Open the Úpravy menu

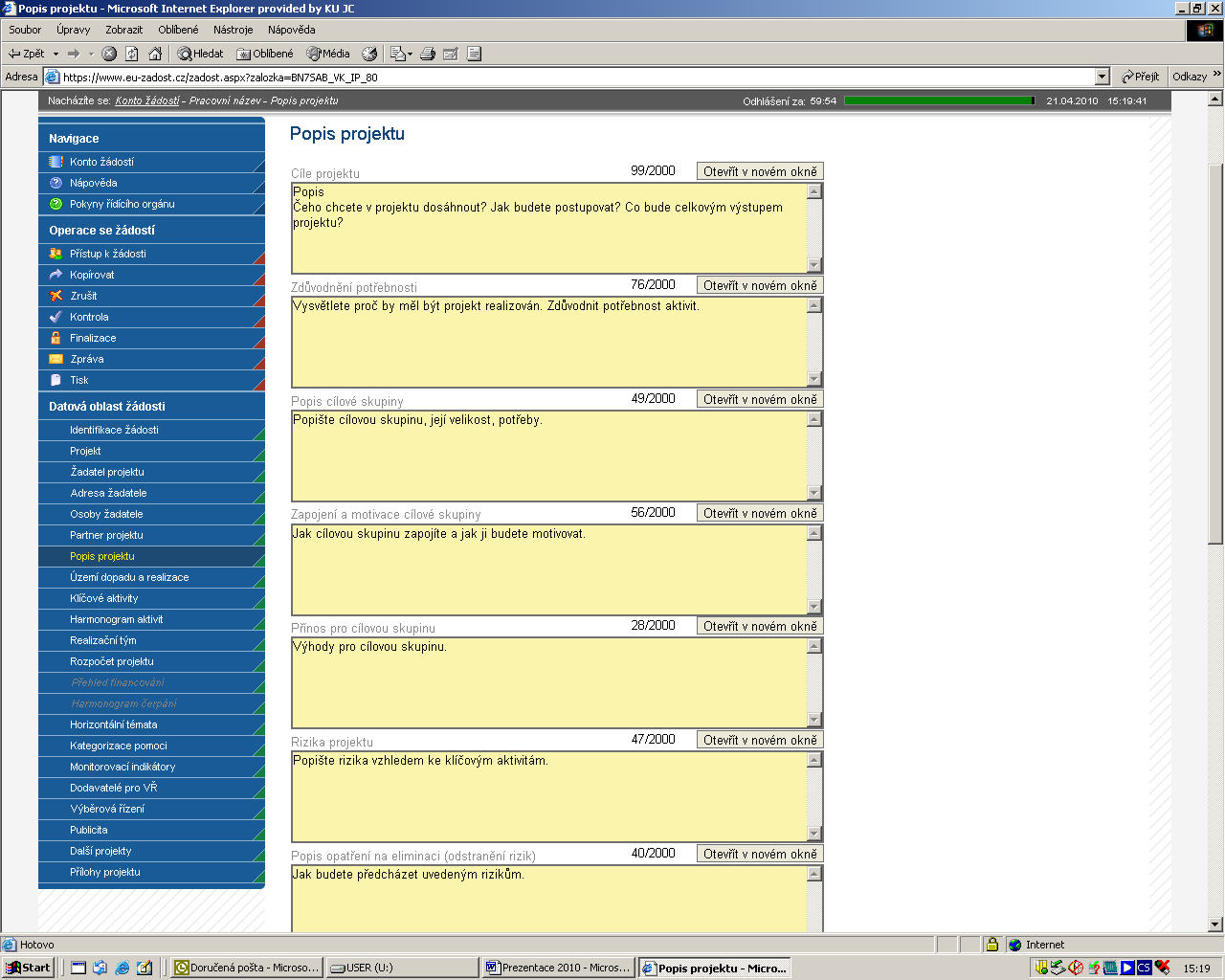(x=73, y=30)
